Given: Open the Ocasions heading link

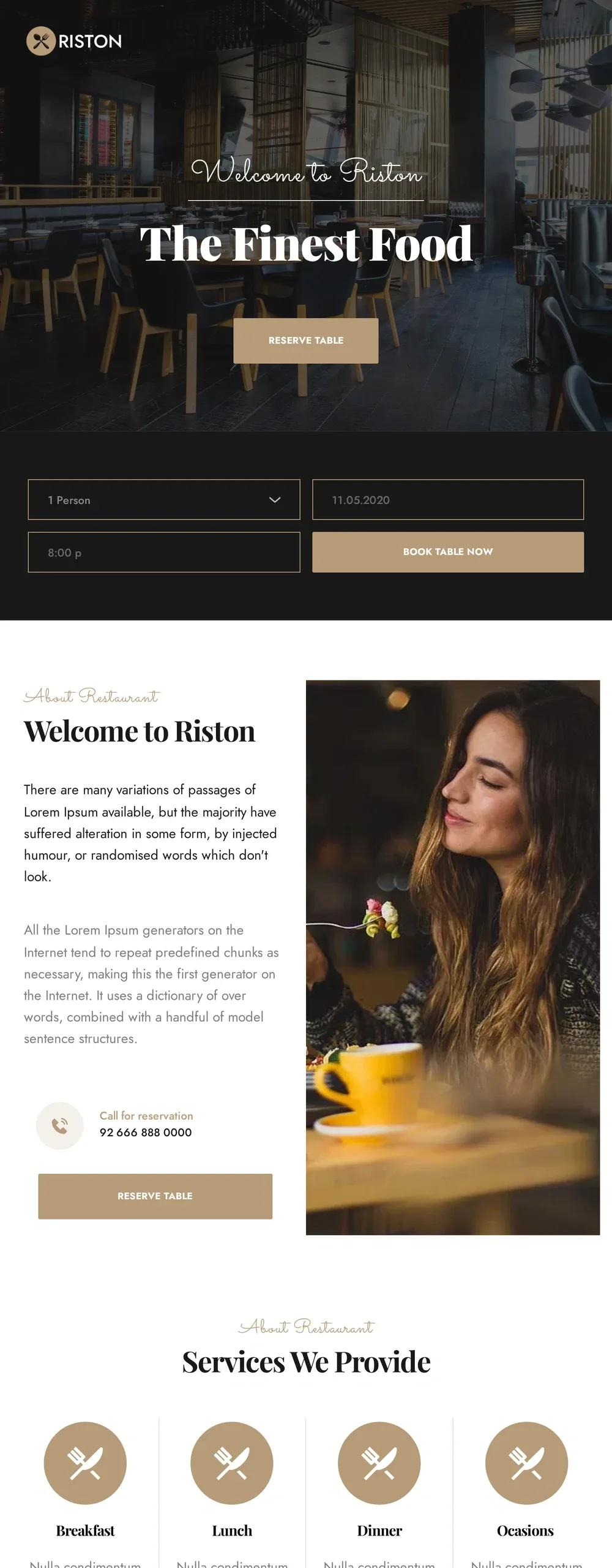Looking at the screenshot, I should click(525, 1531).
